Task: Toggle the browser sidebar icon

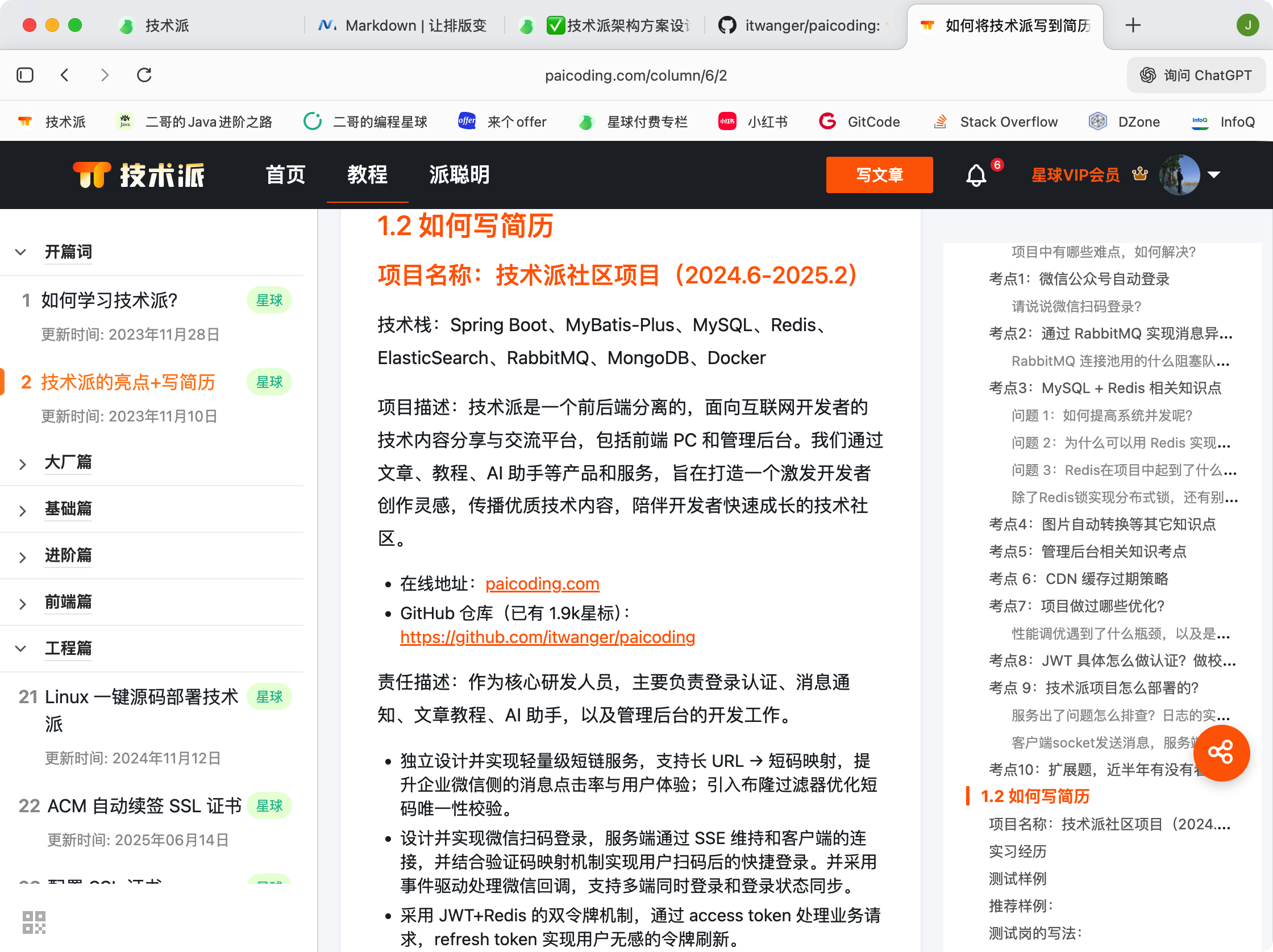Action: 26,76
